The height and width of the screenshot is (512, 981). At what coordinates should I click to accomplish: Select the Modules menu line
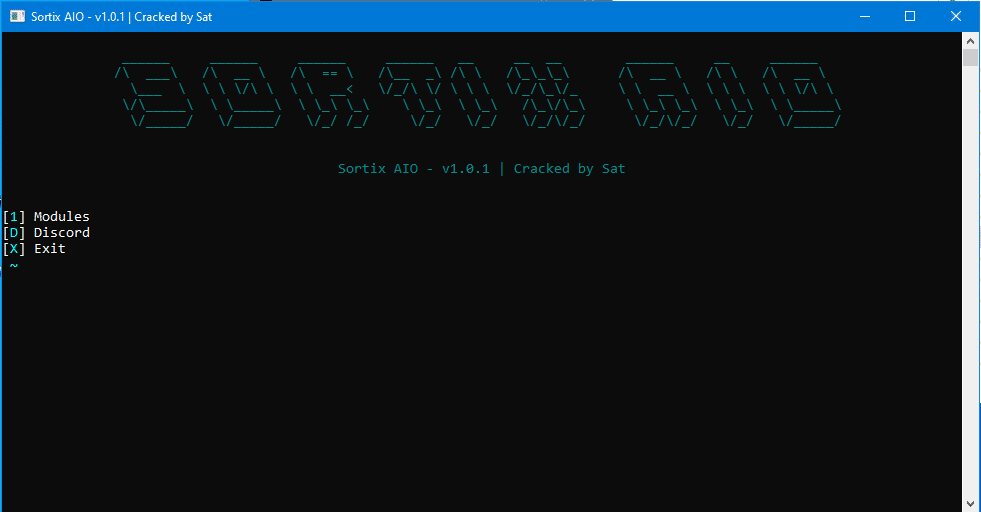[46, 217]
